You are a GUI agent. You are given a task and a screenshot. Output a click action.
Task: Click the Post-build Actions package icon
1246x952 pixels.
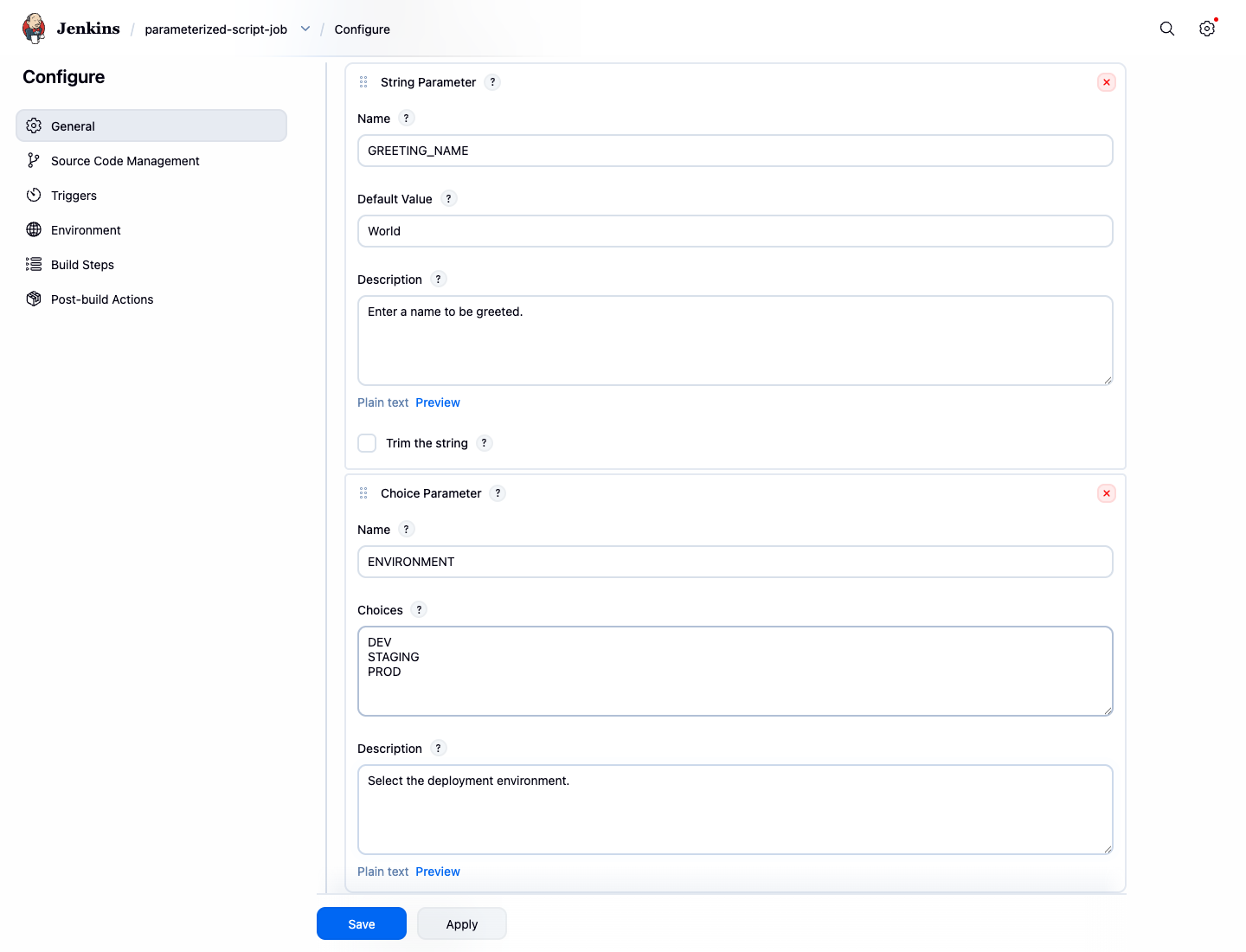[x=34, y=299]
